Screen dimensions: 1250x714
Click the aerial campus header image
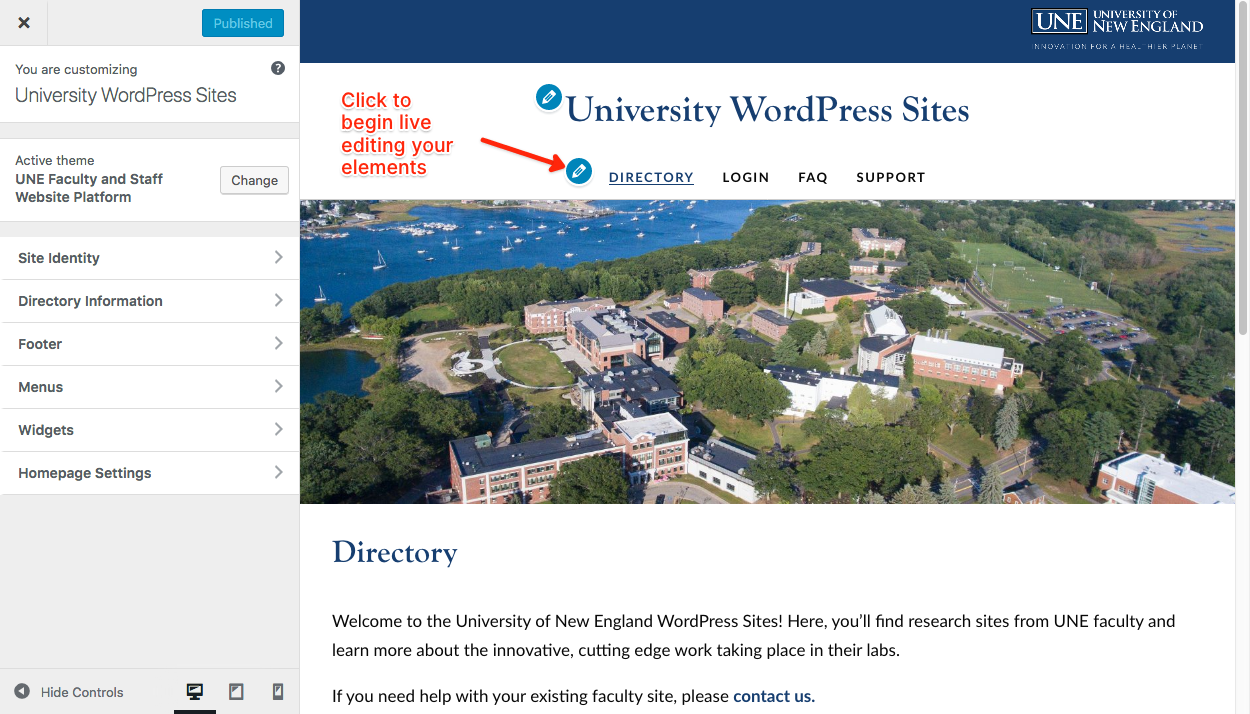coord(768,351)
